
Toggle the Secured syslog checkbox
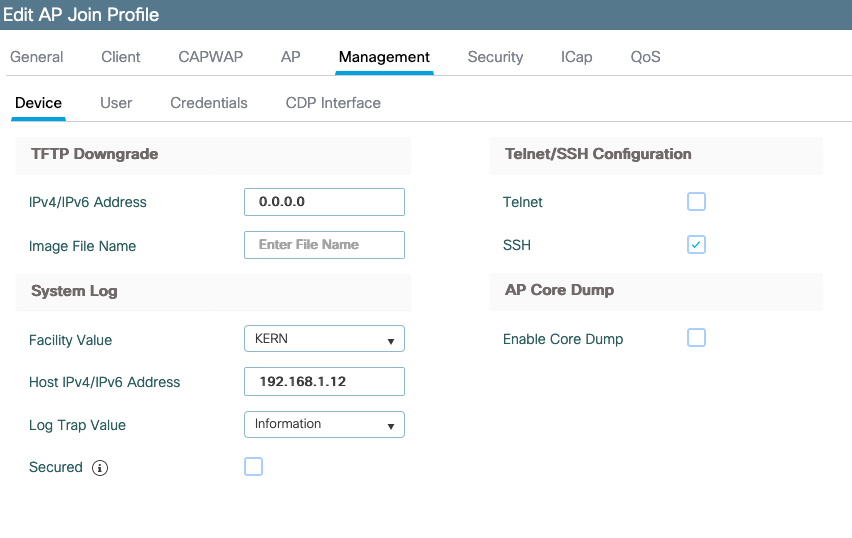[x=253, y=466]
